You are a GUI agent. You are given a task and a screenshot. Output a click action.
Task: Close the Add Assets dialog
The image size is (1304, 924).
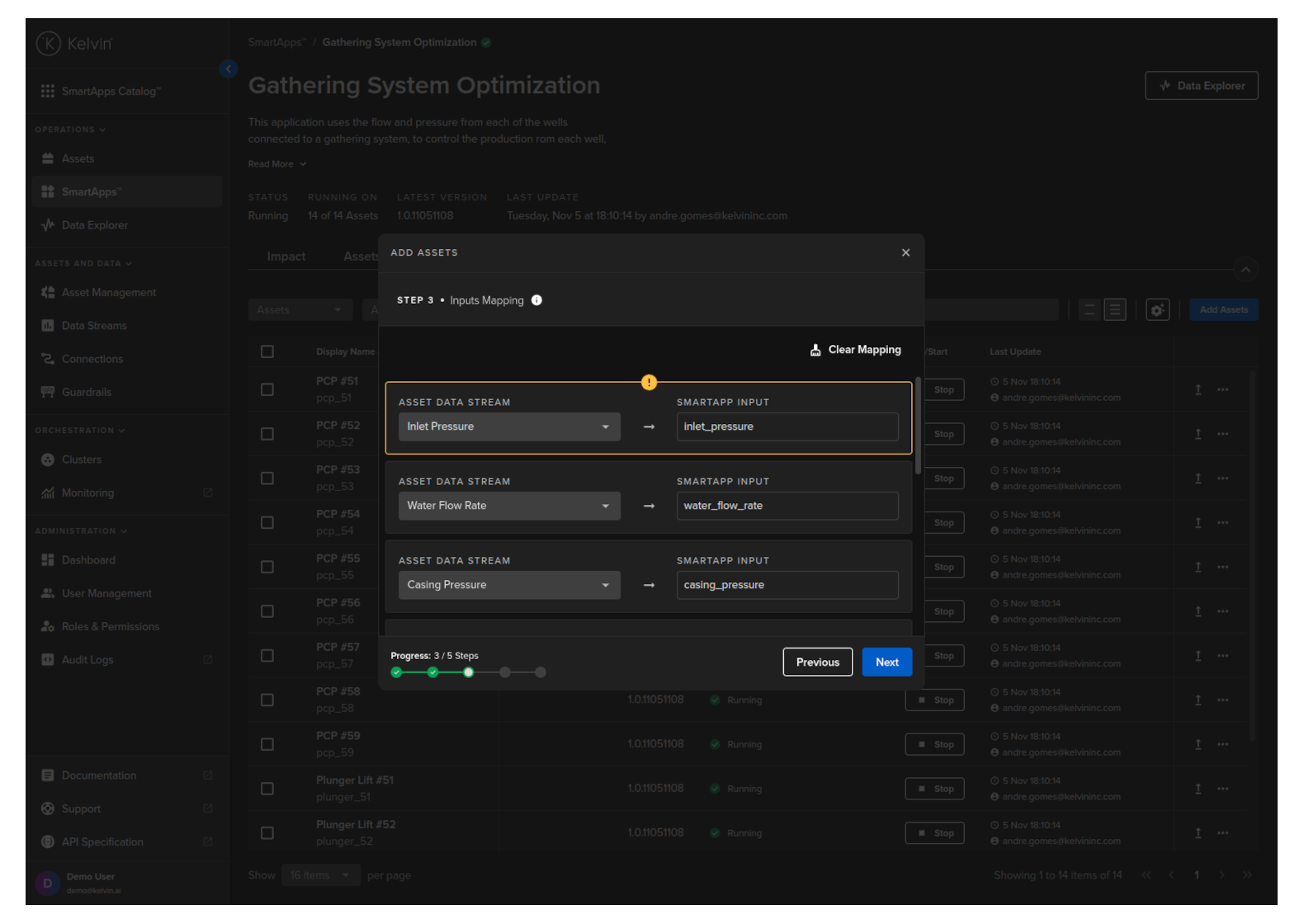(905, 252)
